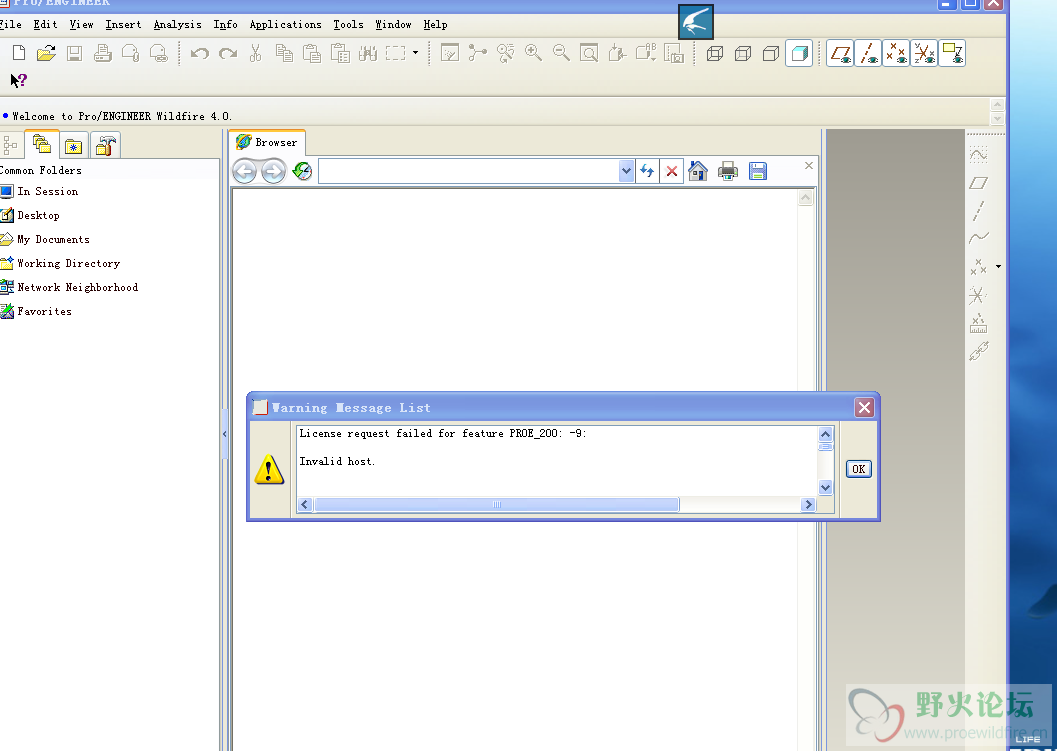Screen dimensions: 1057x751
Task: Go to browser home page icon
Action: click(698, 171)
